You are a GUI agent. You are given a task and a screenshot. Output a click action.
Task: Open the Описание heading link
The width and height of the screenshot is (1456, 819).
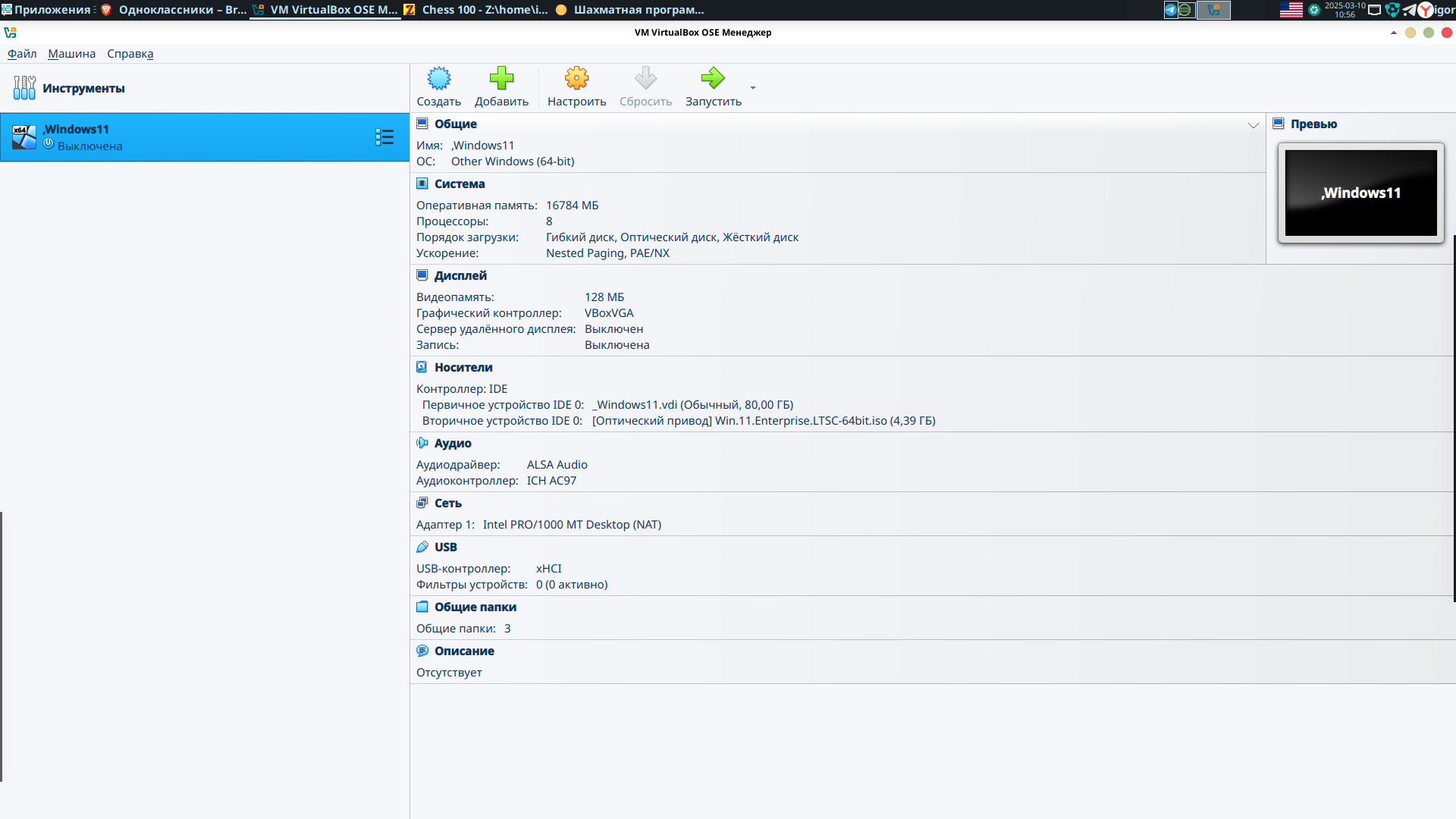(464, 651)
